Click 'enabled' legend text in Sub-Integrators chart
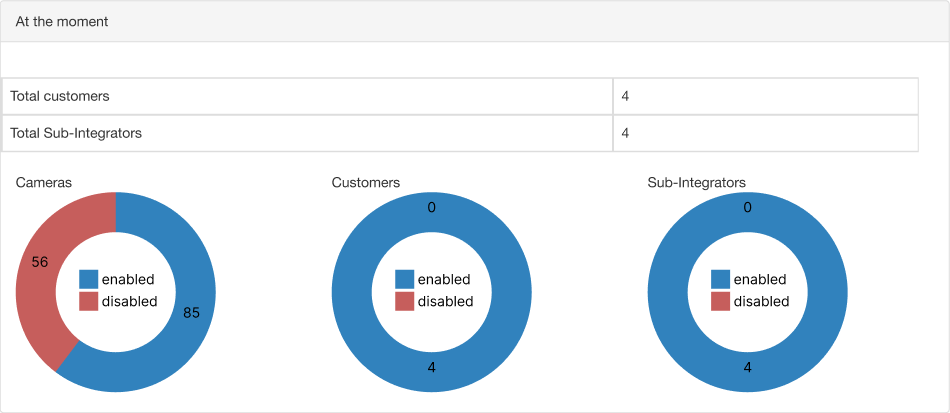This screenshot has height=413, width=950. 760,279
